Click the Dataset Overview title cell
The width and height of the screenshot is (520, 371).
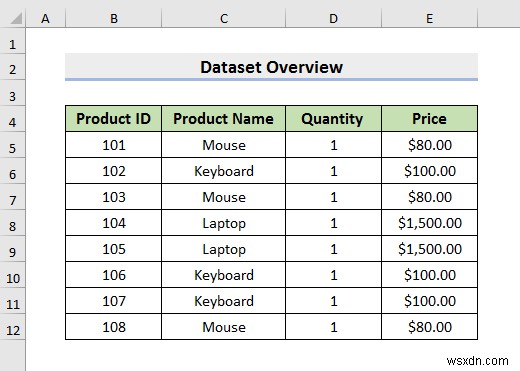pyautogui.click(x=271, y=67)
